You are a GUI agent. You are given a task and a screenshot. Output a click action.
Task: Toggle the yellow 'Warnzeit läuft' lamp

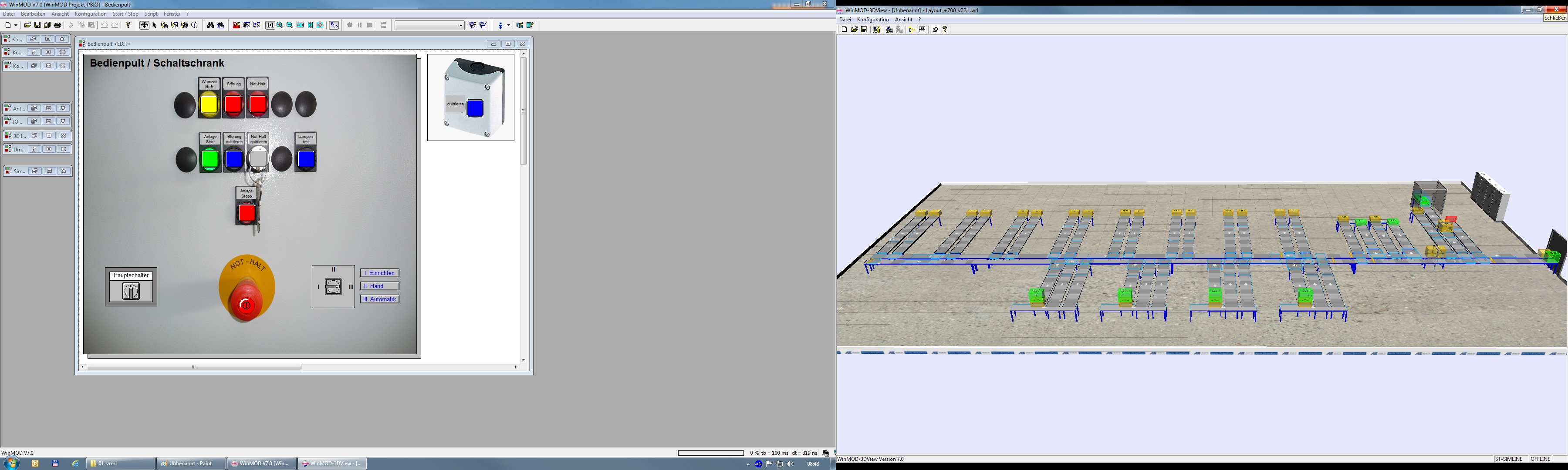point(210,104)
